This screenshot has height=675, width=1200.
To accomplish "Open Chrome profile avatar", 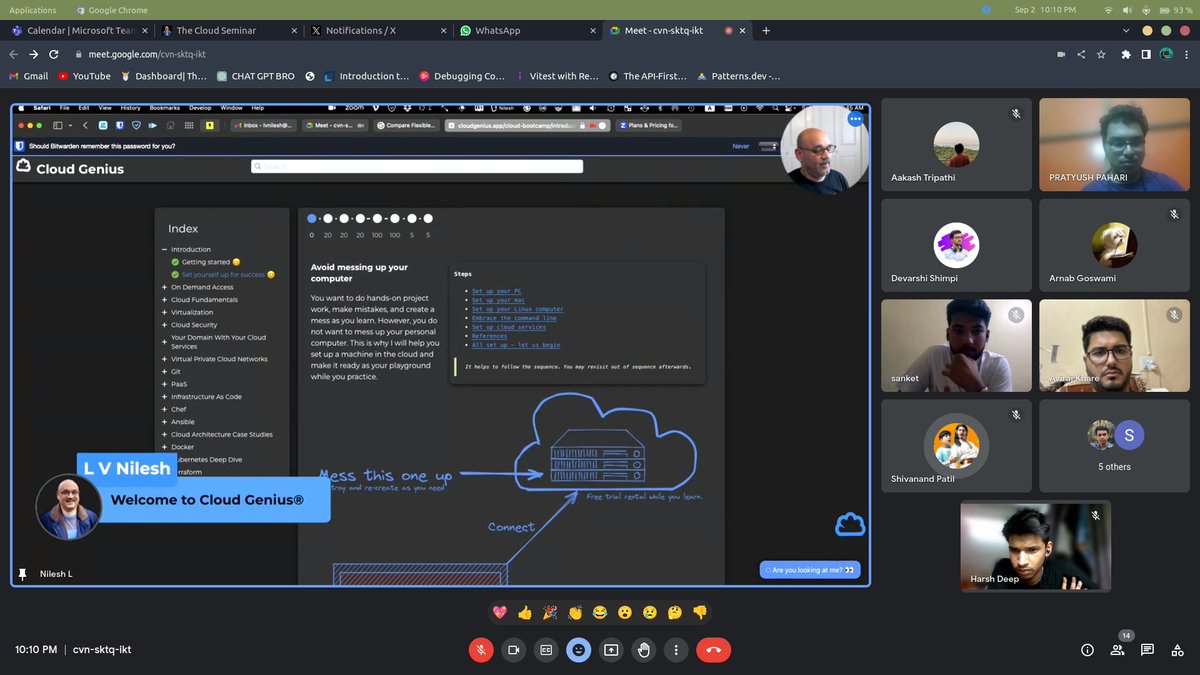I will pos(1165,54).
